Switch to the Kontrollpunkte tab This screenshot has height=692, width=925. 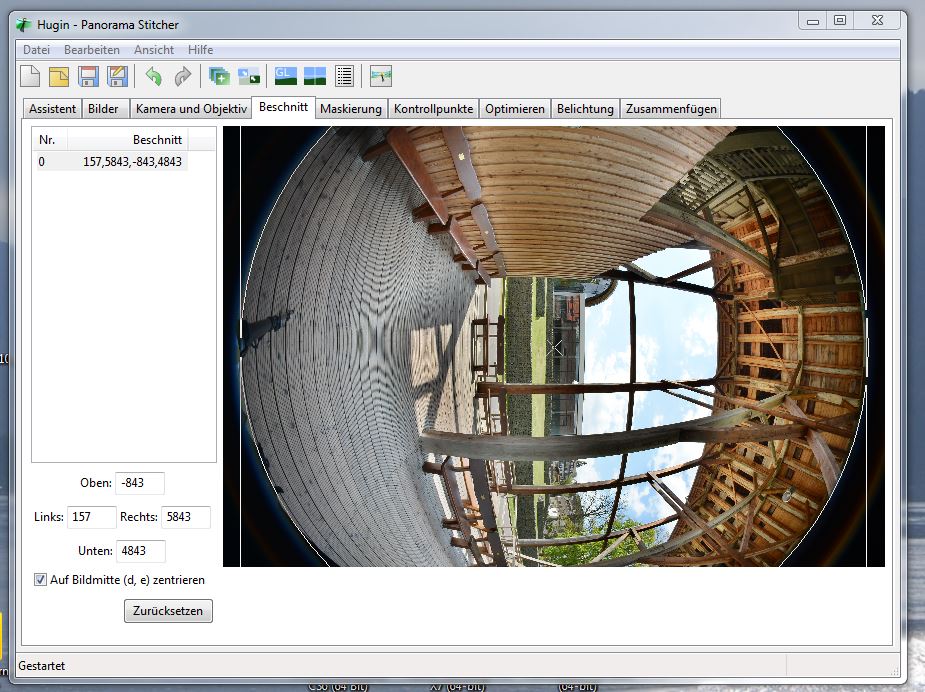(434, 109)
